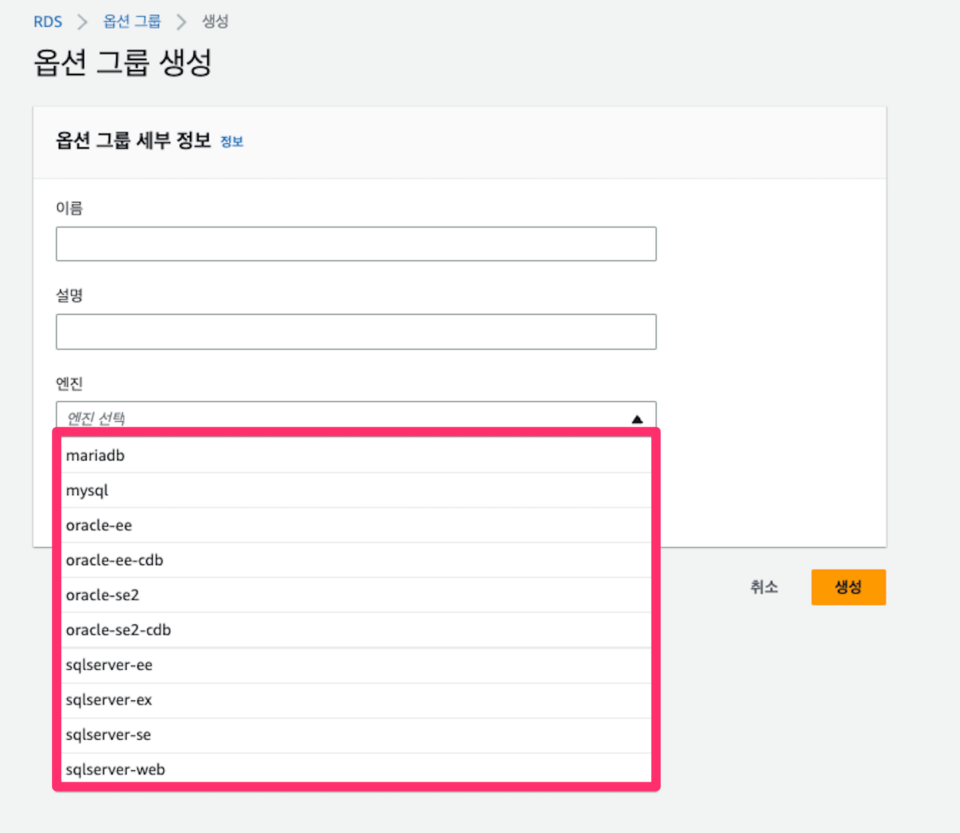Select oracle-se2 engine option
The image size is (960, 833).
(356, 595)
